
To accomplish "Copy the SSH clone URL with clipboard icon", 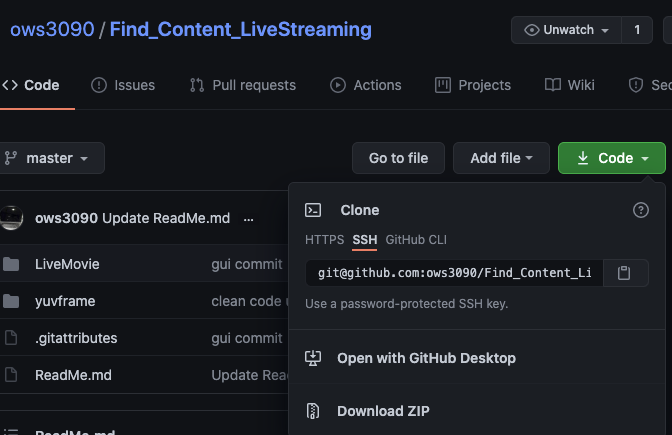I will [x=624, y=273].
